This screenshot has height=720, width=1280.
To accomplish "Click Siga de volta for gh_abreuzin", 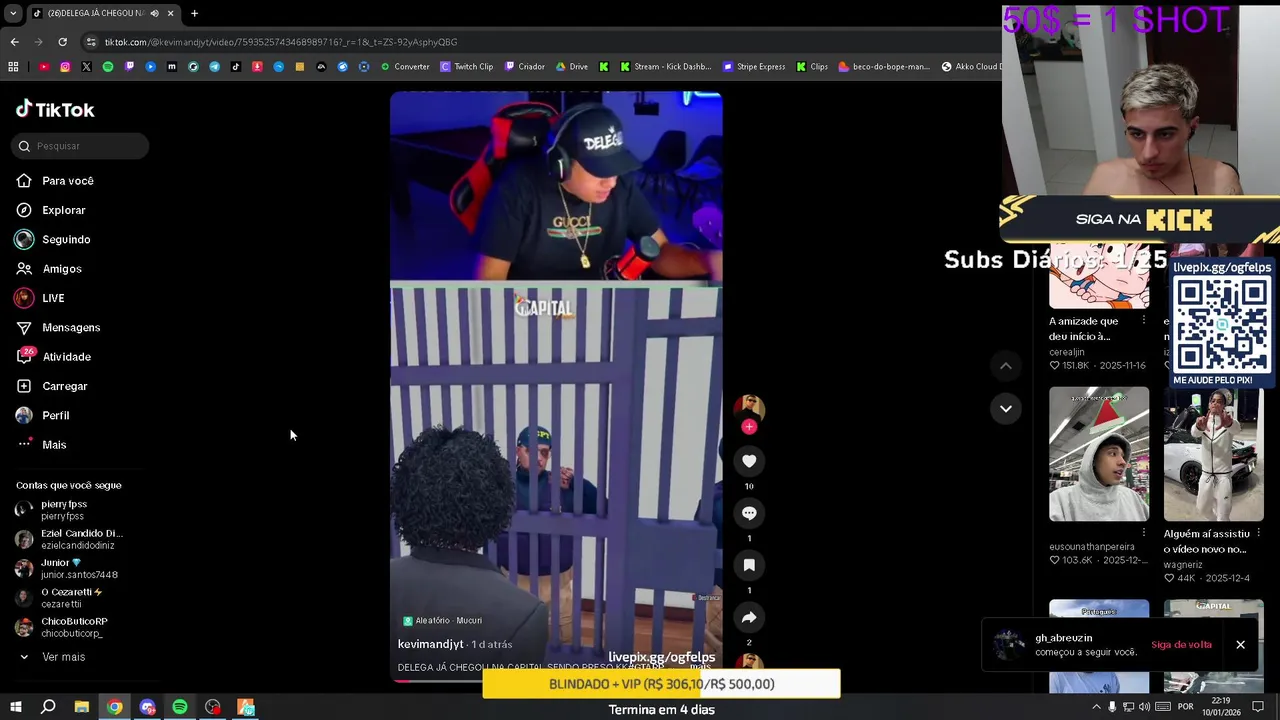I will (x=1181, y=645).
